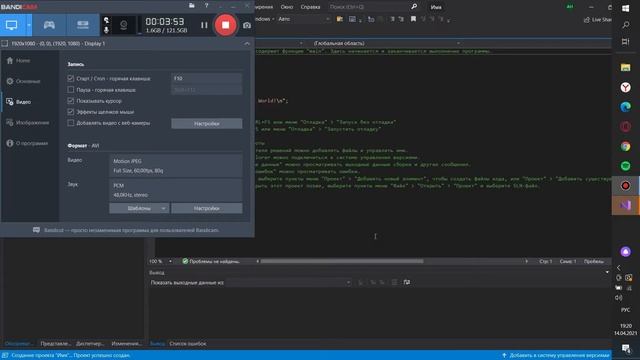Switch to Bandicam game recording mode
Screen dimensions: 640x360
[x=49, y=25]
